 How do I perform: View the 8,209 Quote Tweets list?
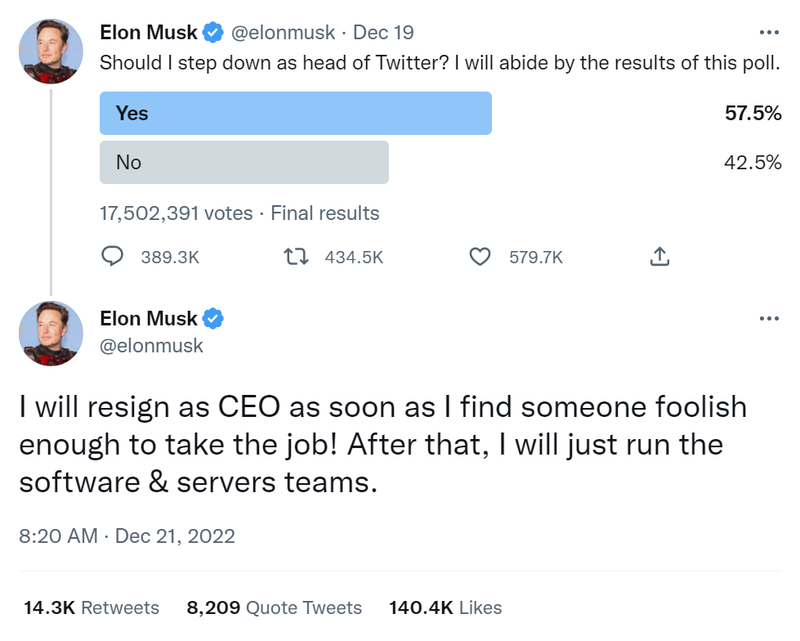(x=274, y=607)
